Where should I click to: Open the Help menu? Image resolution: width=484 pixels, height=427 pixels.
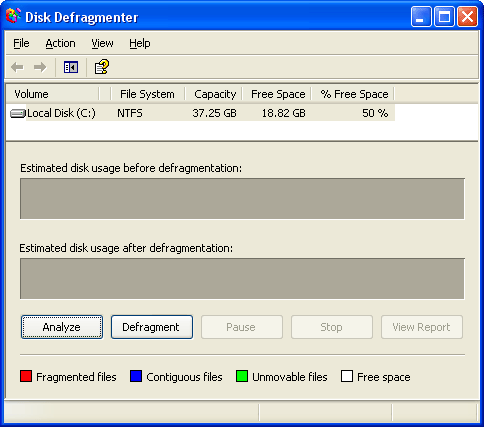(x=140, y=43)
